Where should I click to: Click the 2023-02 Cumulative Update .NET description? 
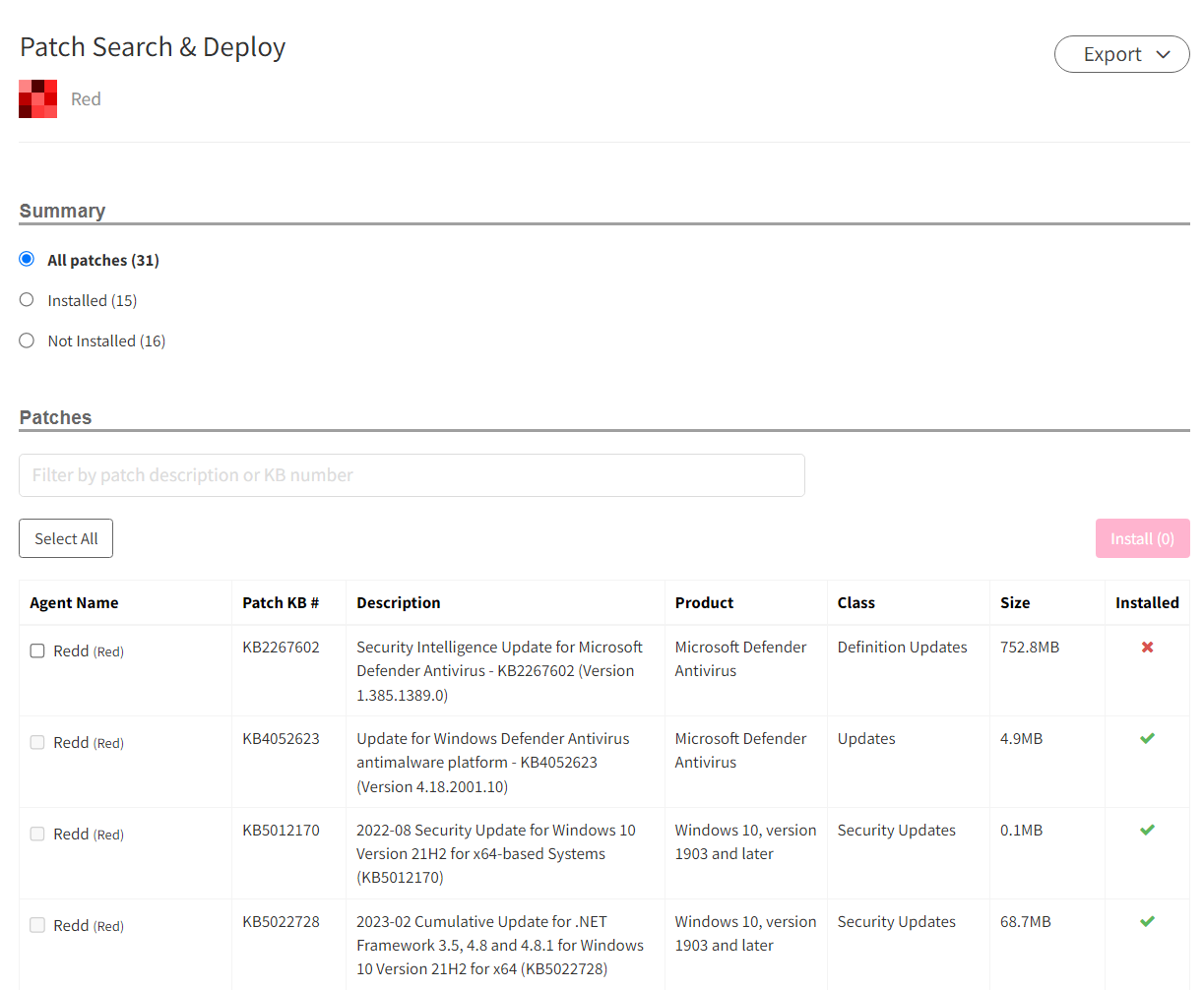pos(500,946)
